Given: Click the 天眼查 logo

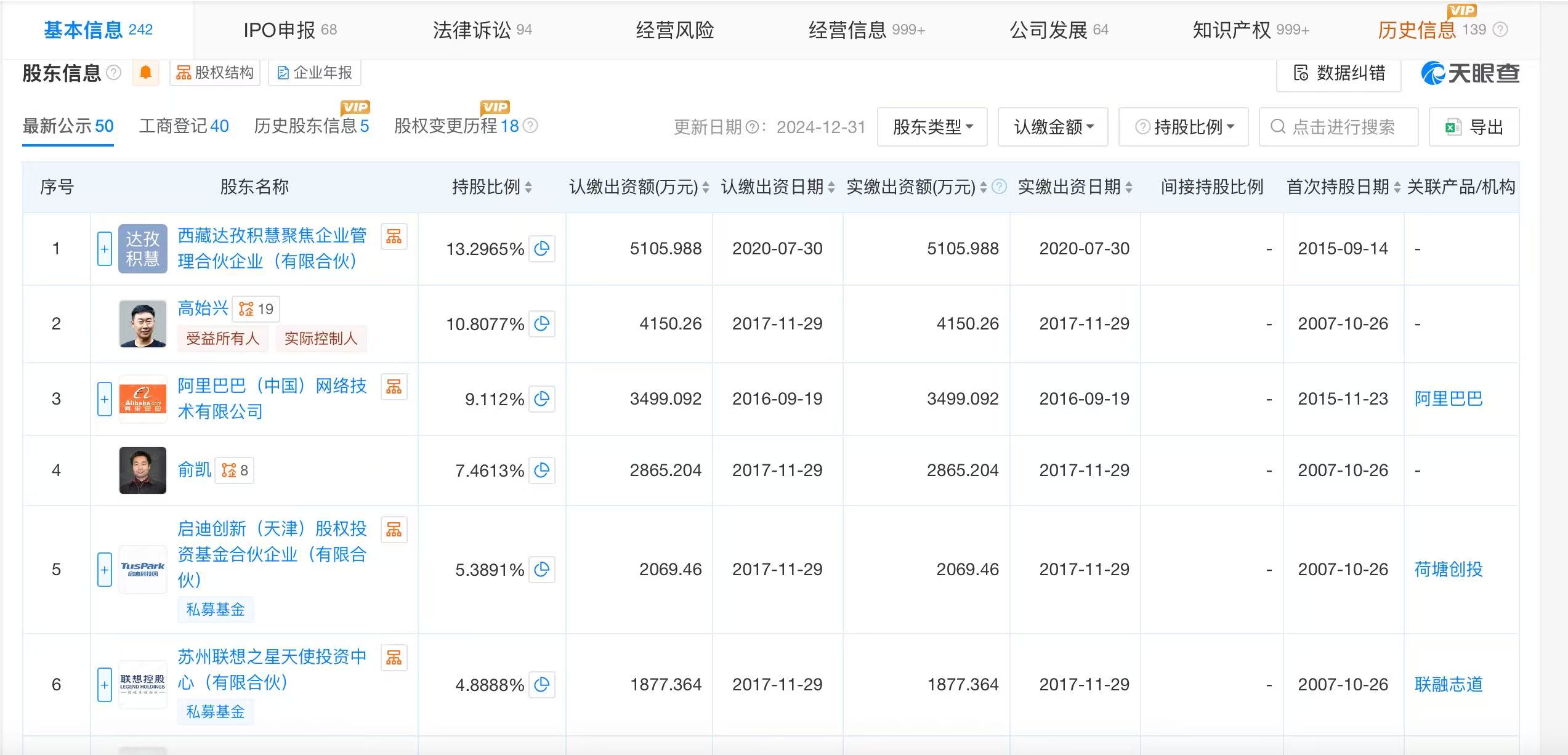Looking at the screenshot, I should point(1469,73).
